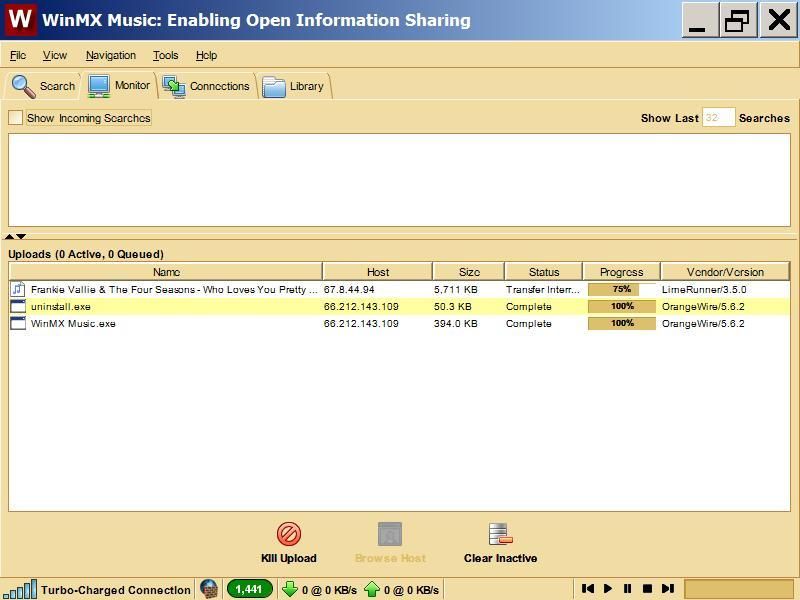Open the Help menu

point(207,55)
